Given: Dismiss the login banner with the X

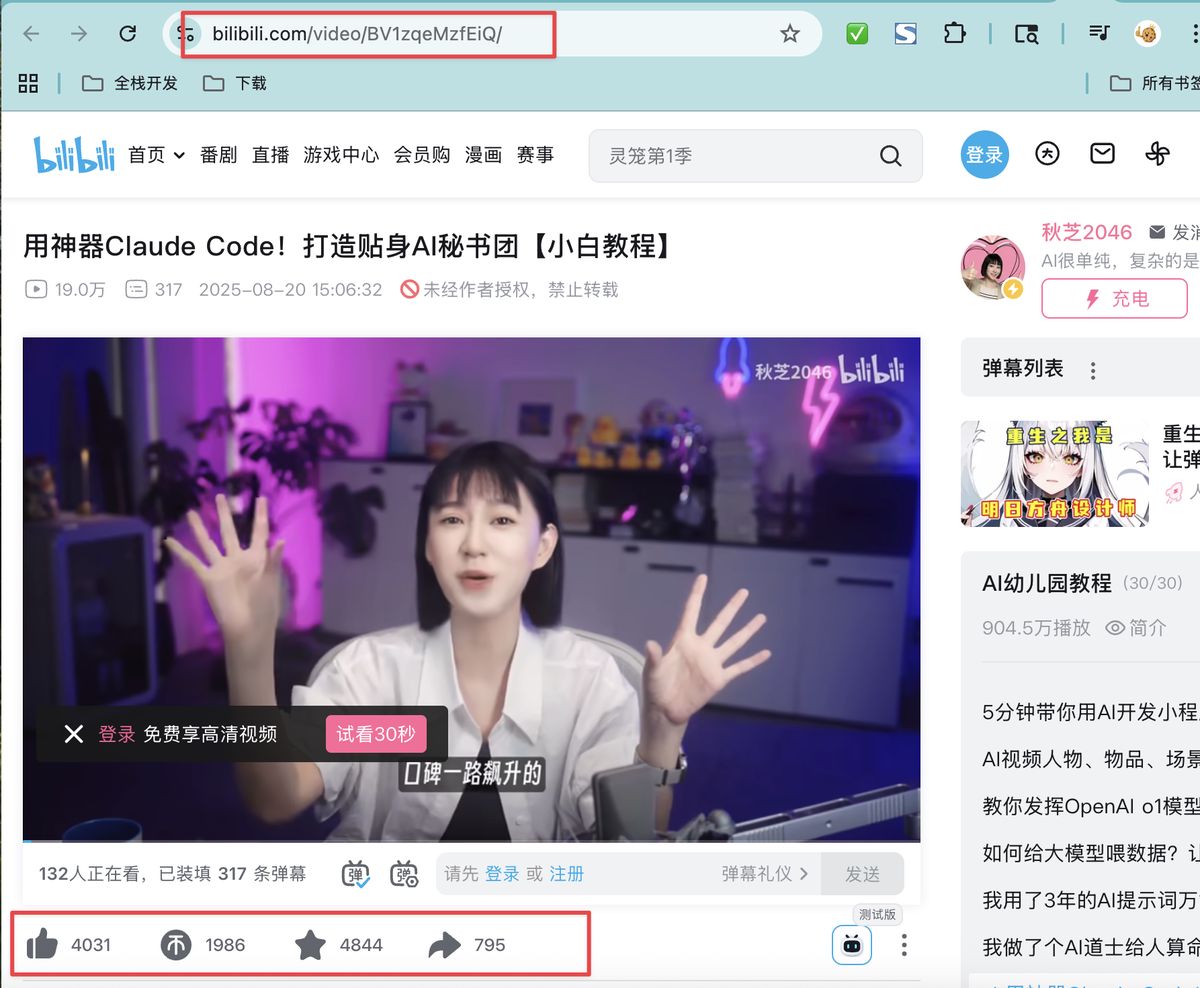Looking at the screenshot, I should (x=73, y=733).
